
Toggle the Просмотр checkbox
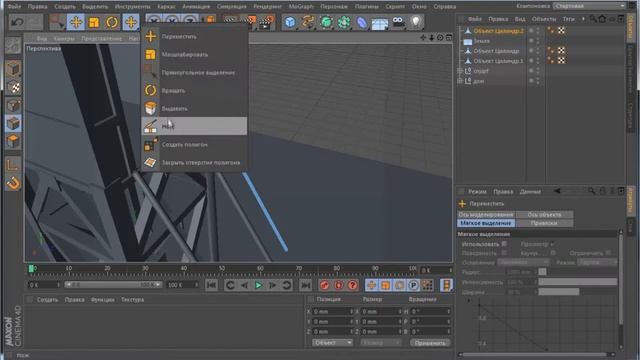(552, 244)
